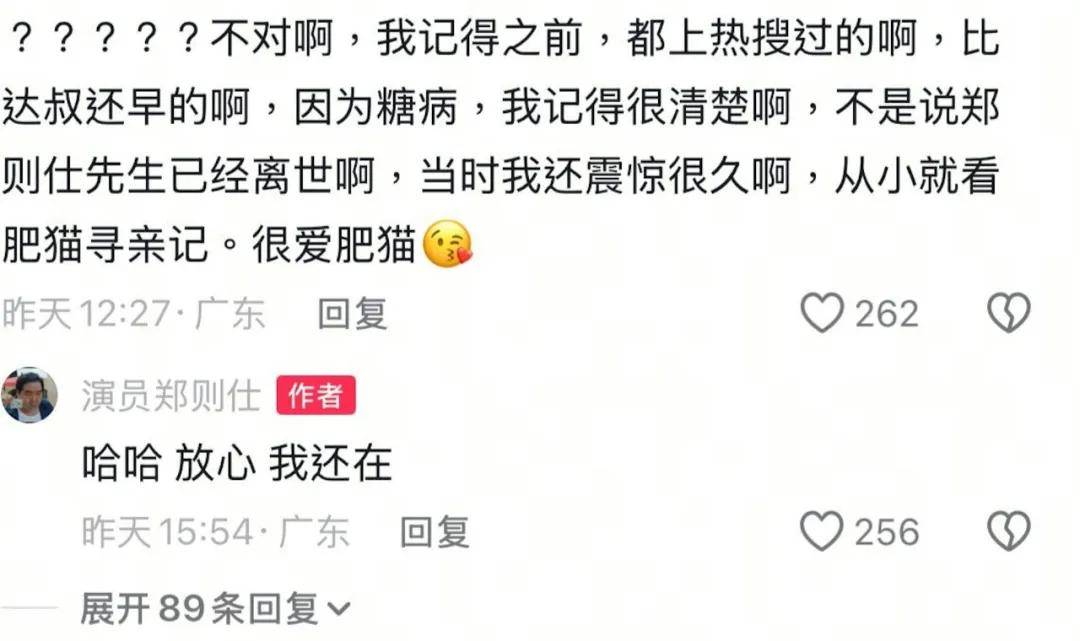This screenshot has height=641, width=1080.
Task: Tap the long comment mentioning 肥猫寻亲记
Action: (x=501, y=141)
